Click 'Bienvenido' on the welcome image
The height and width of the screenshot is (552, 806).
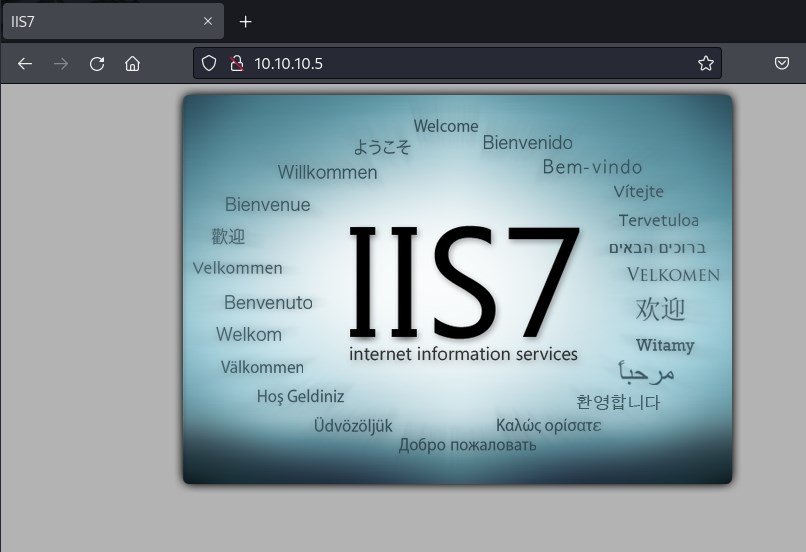[527, 143]
